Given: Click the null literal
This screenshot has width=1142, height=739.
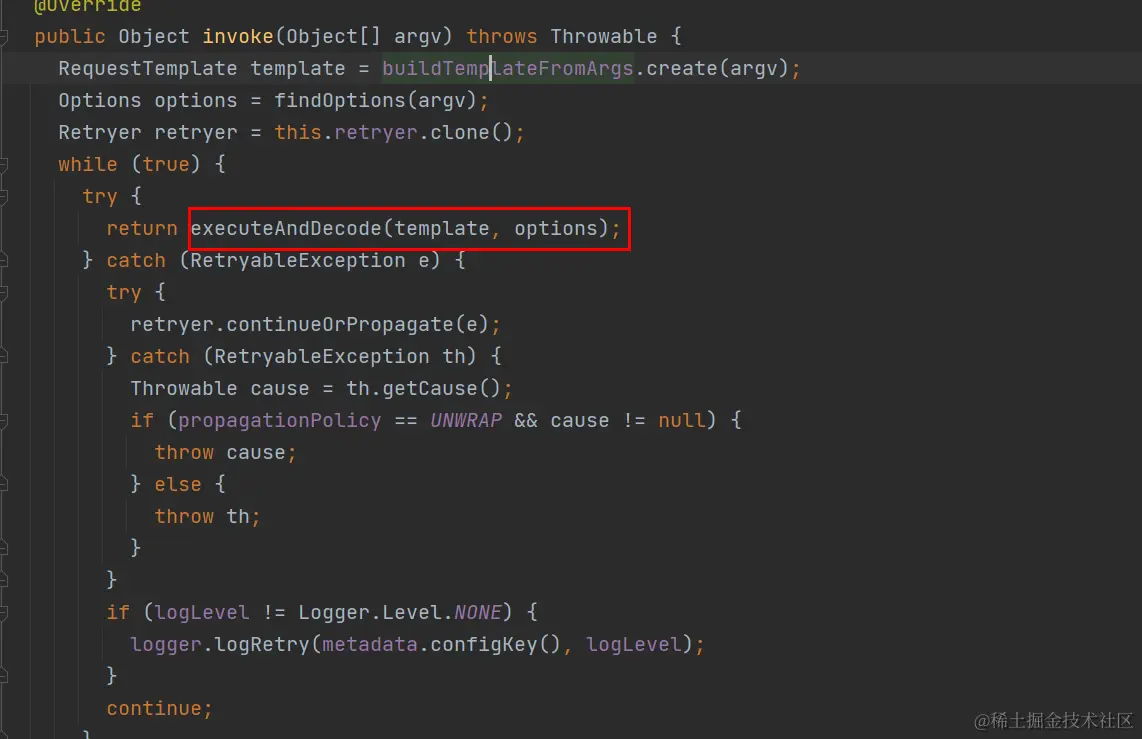Looking at the screenshot, I should 681,421.
